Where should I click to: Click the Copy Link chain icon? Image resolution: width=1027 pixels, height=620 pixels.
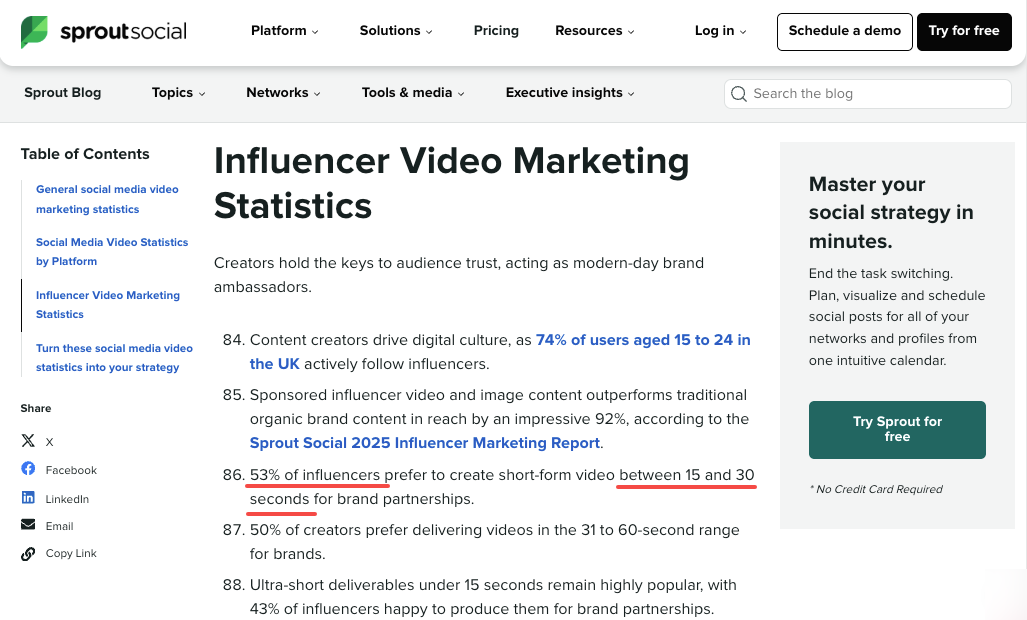(x=28, y=554)
